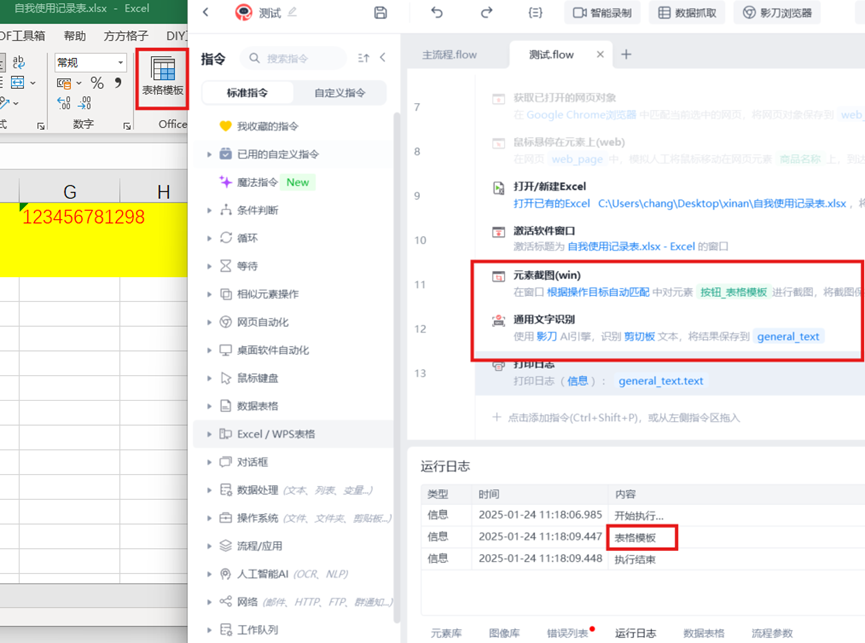
Task: Click the sort icon beside the search box
Action: pyautogui.click(x=363, y=58)
